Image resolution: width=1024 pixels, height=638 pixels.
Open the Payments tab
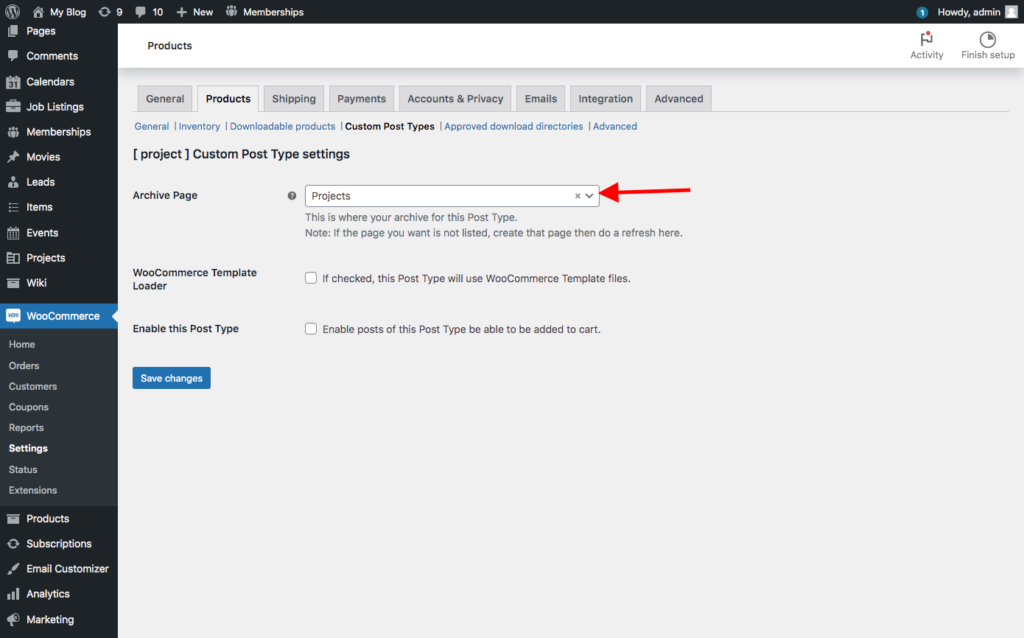[x=361, y=99]
